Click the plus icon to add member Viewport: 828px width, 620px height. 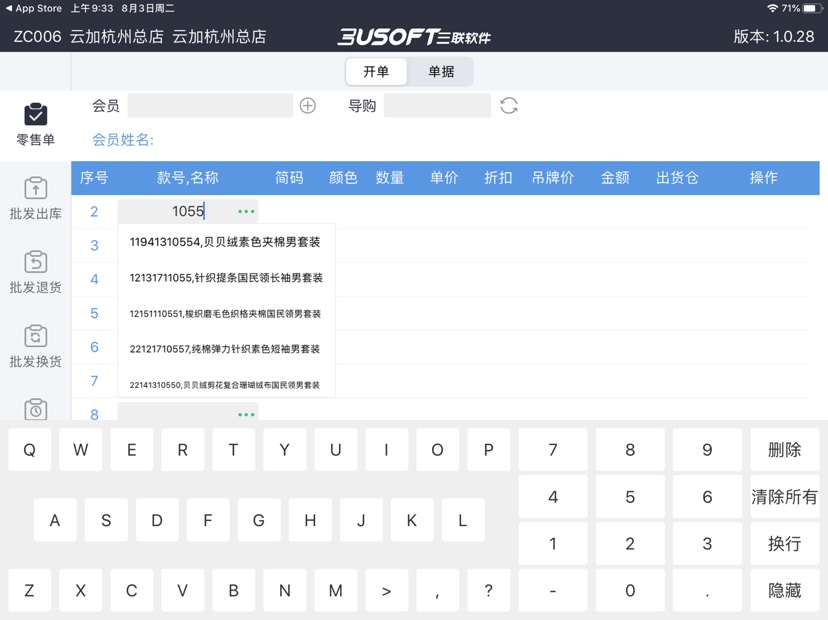pyautogui.click(x=308, y=106)
